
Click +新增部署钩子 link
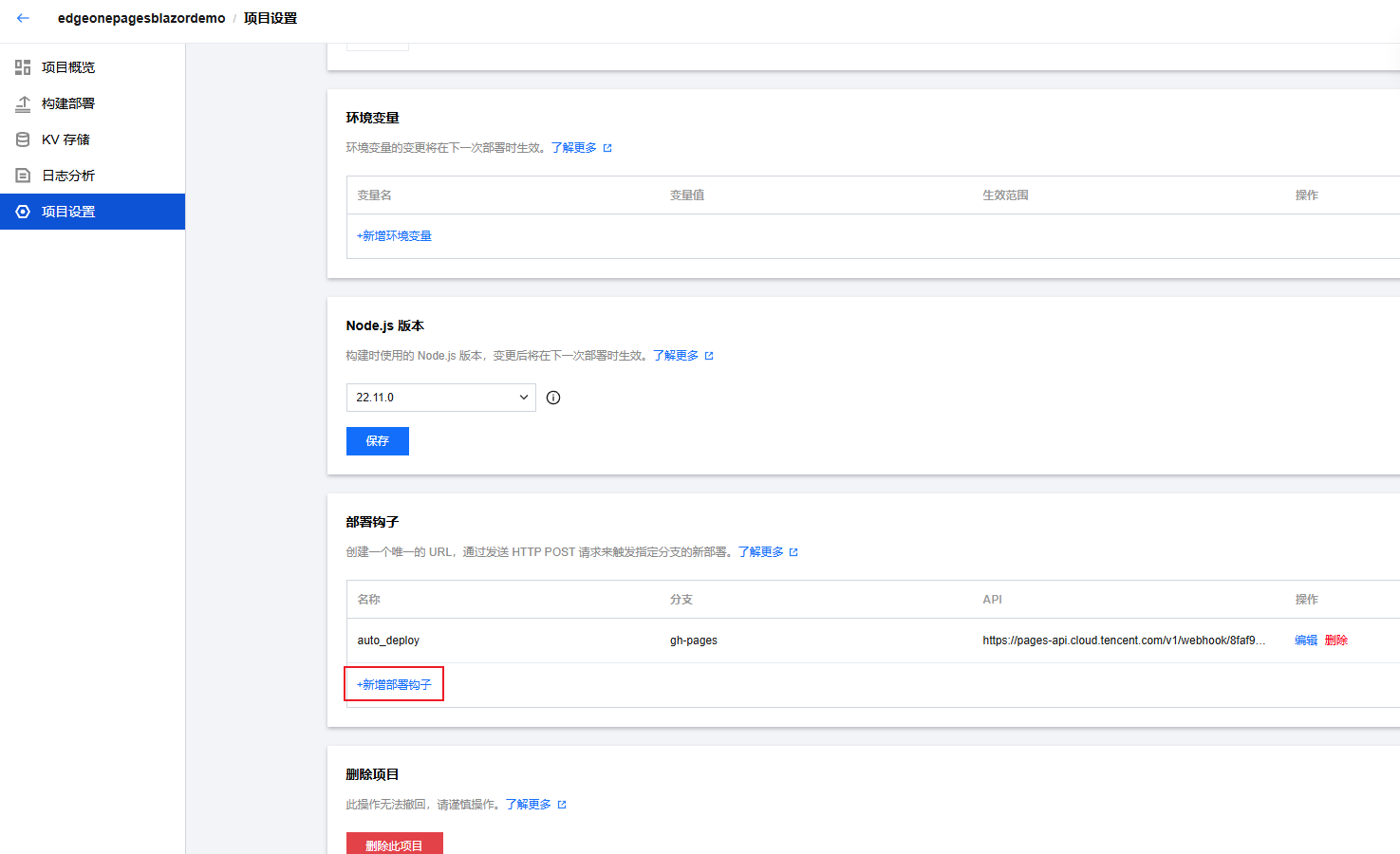pos(394,685)
